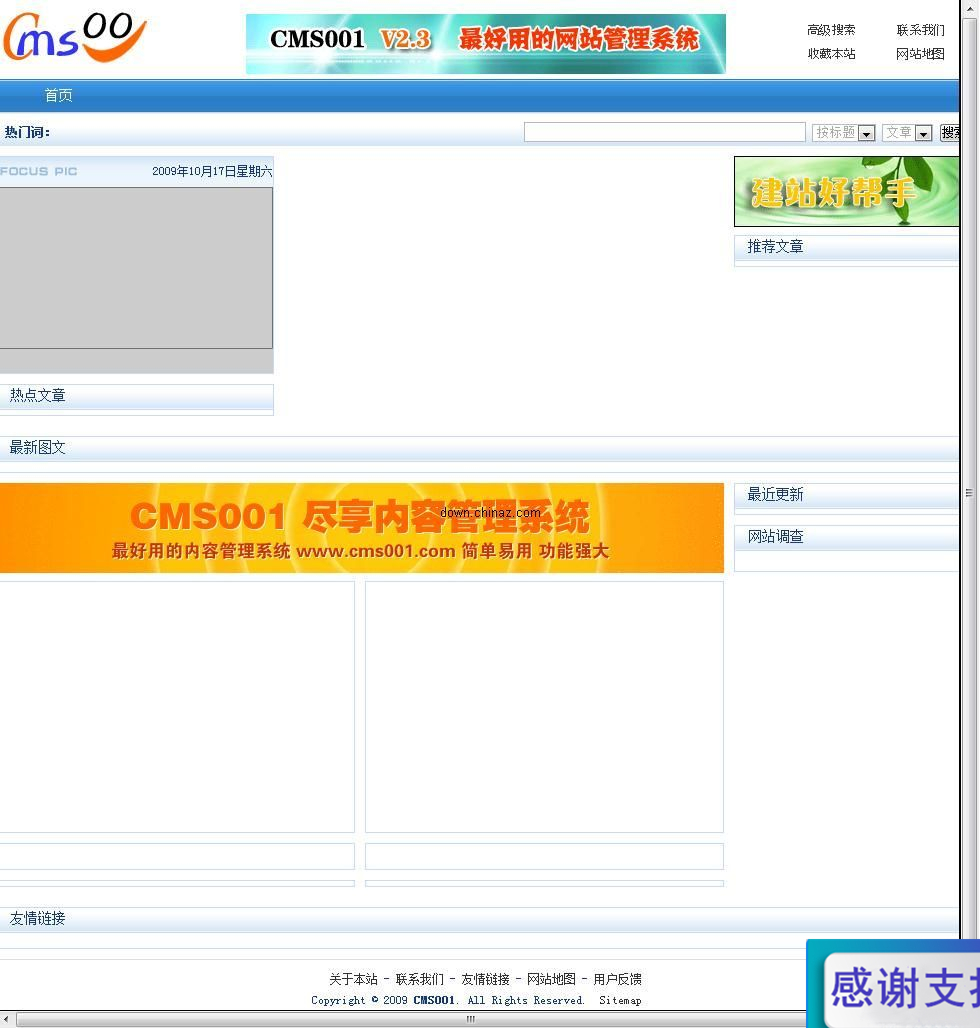This screenshot has height=1028, width=980.
Task: Click the 感谢支持 popup in the corner
Action: point(893,984)
